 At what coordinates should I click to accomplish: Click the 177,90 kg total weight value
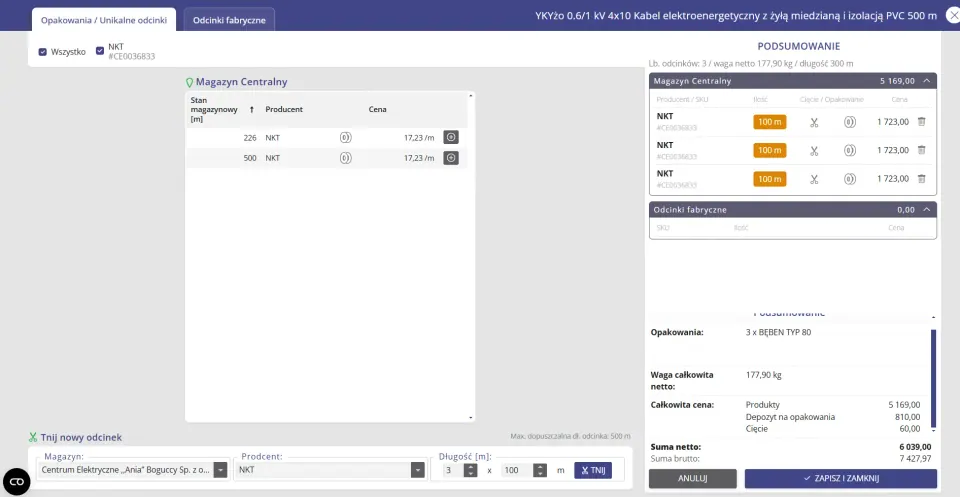tap(764, 375)
